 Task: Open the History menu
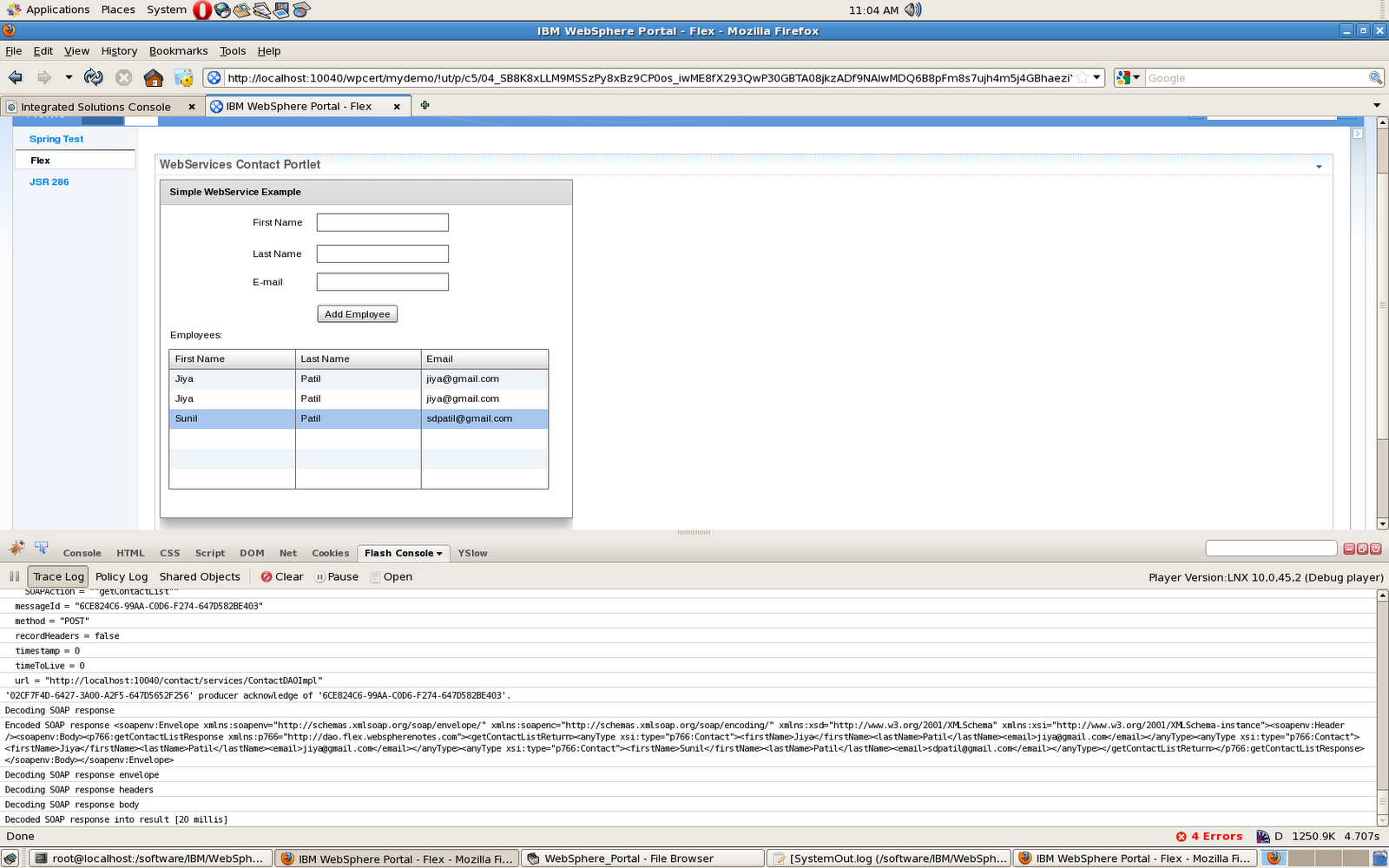tap(119, 50)
